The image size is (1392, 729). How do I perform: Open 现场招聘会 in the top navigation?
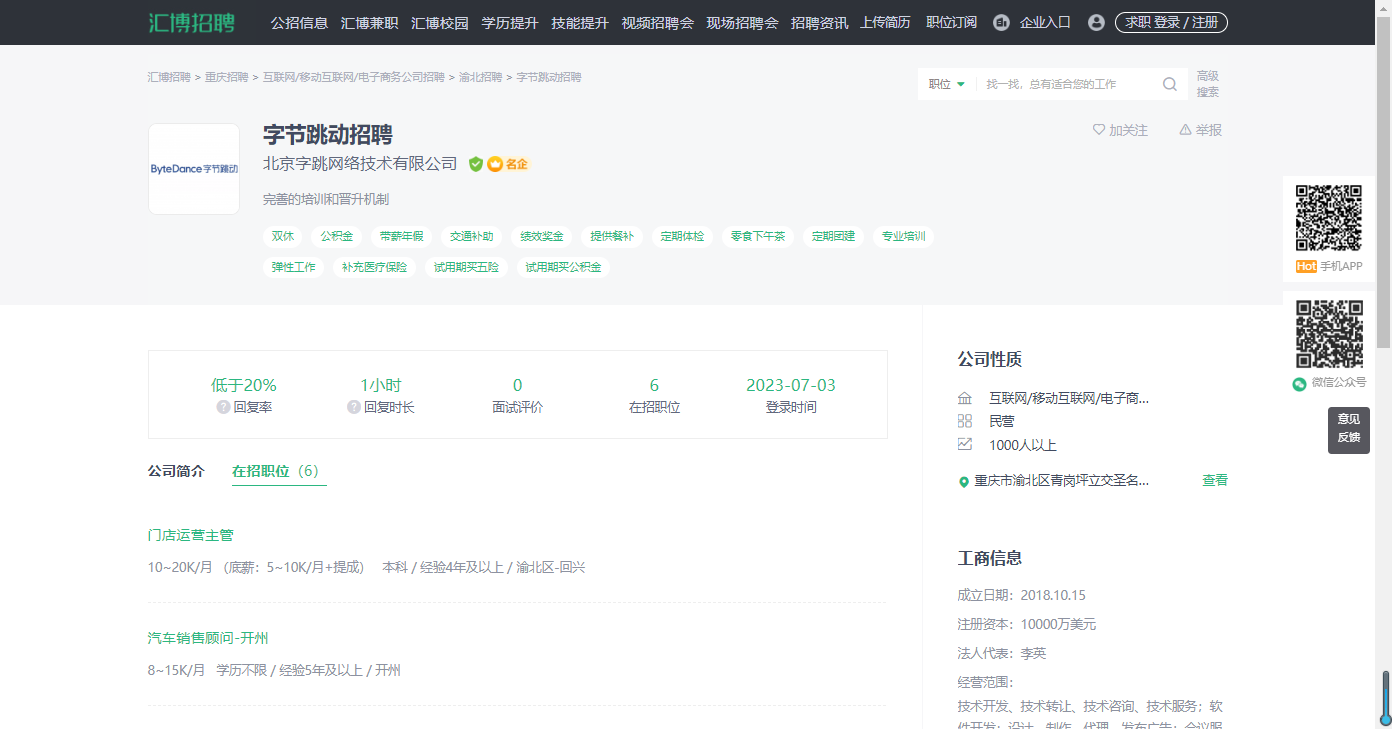point(742,22)
